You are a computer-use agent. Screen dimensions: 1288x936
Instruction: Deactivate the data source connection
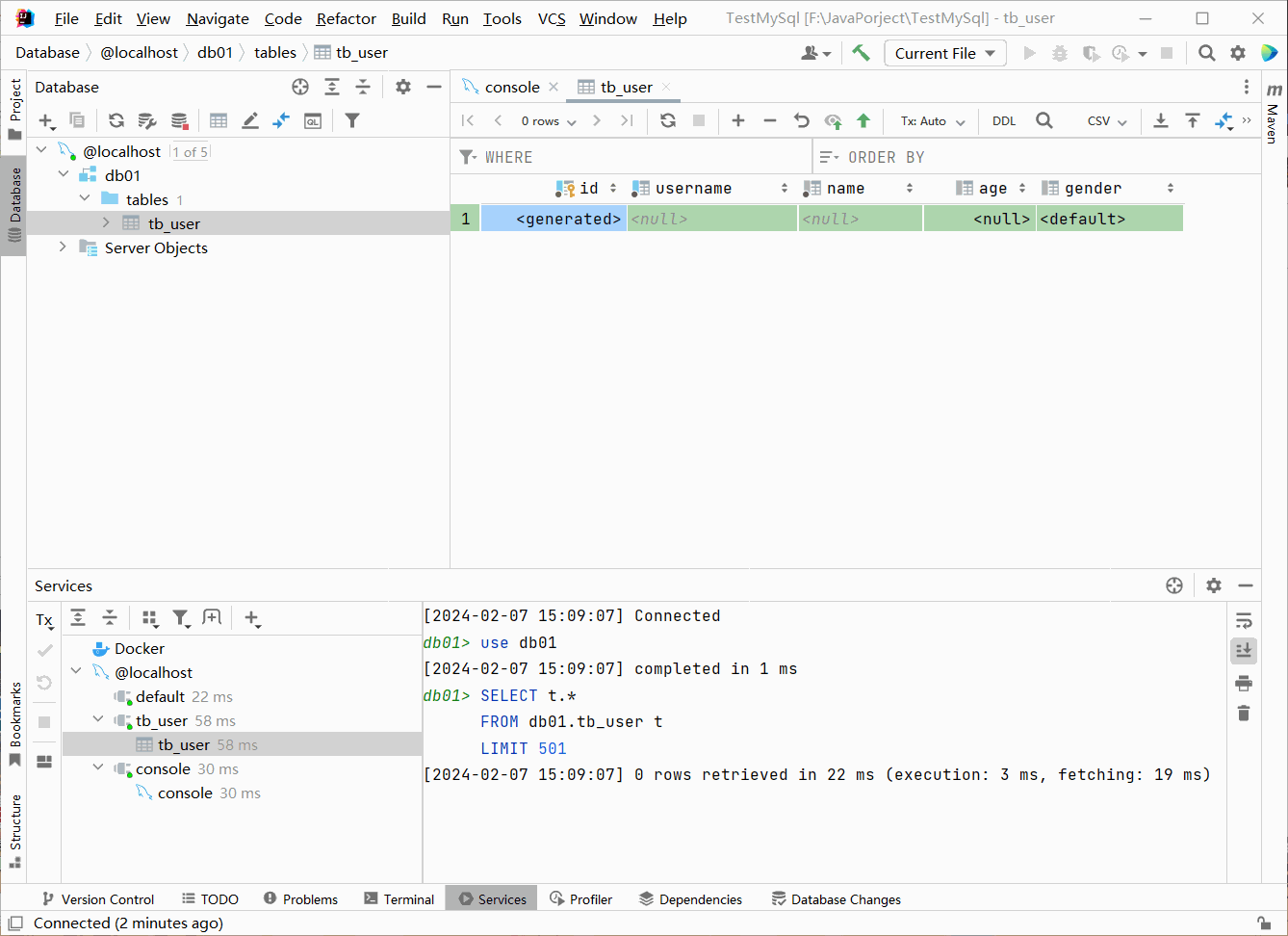(179, 120)
